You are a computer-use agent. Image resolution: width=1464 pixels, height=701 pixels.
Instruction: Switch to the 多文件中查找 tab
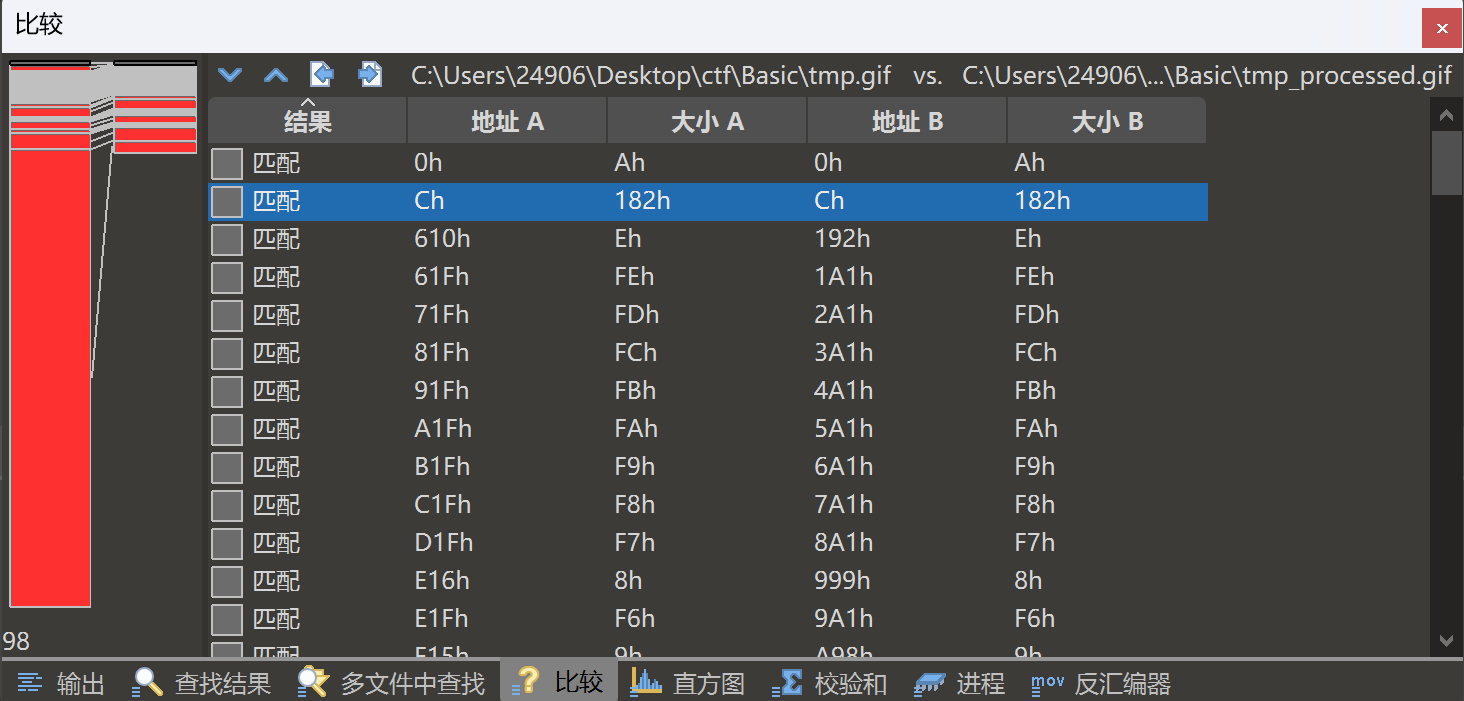(392, 683)
